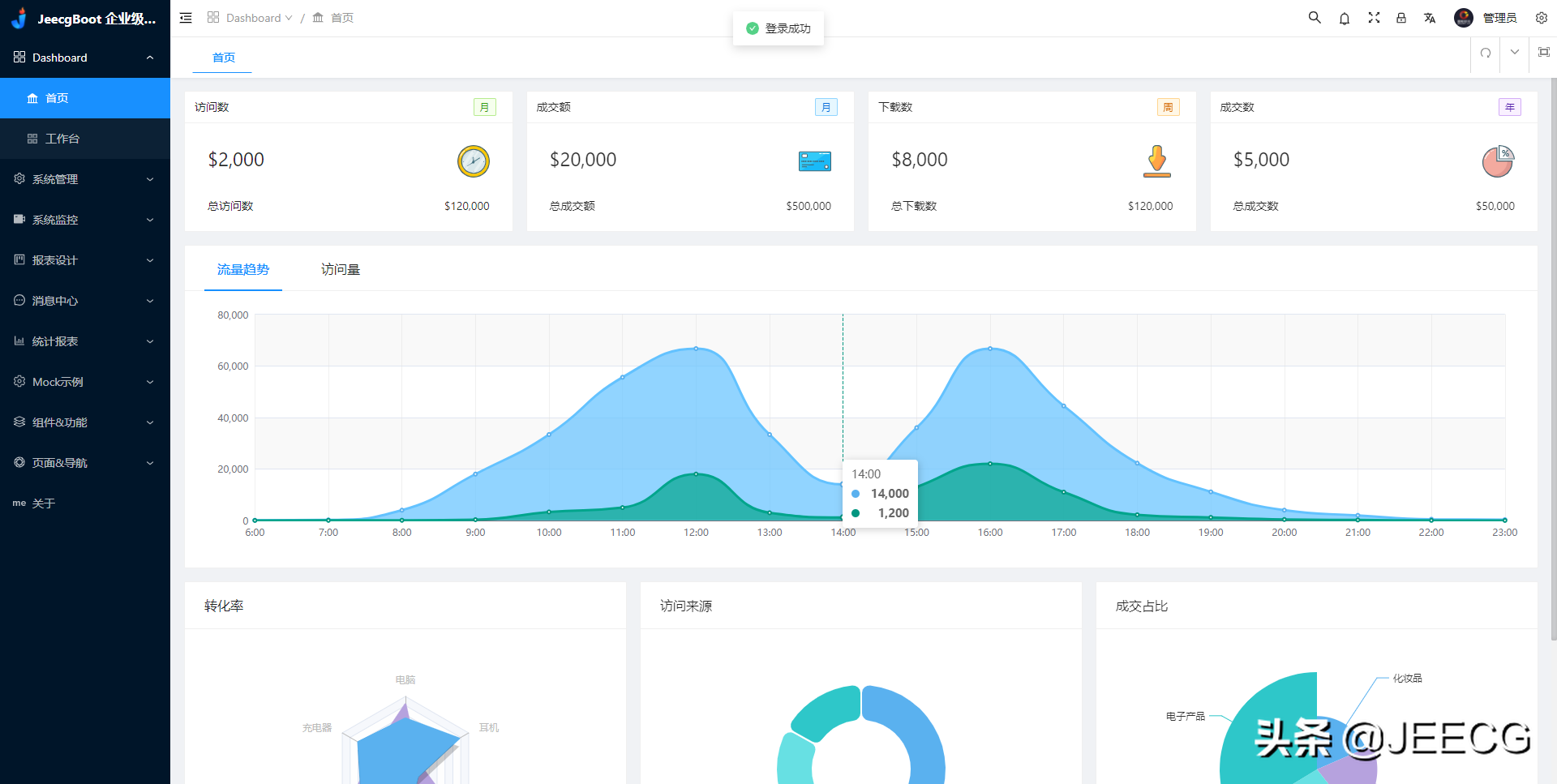Click the page vertical scrollbar
Viewport: 1557px width, 784px height.
(x=1553, y=357)
